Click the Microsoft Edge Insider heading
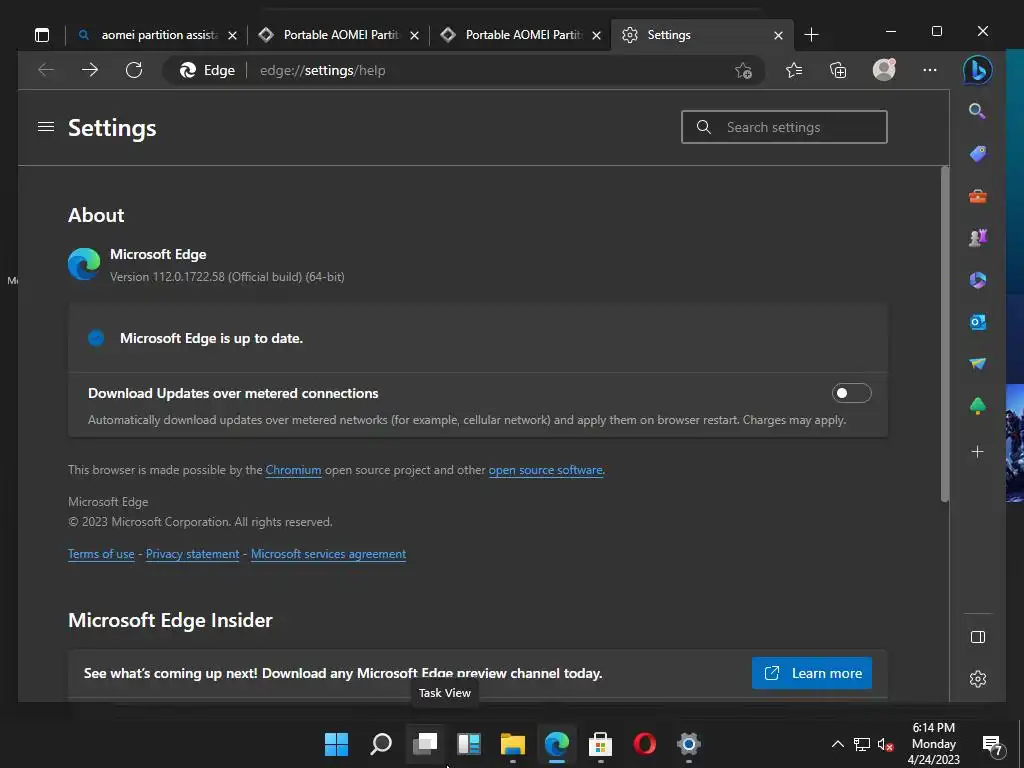The width and height of the screenshot is (1024, 768). (170, 620)
